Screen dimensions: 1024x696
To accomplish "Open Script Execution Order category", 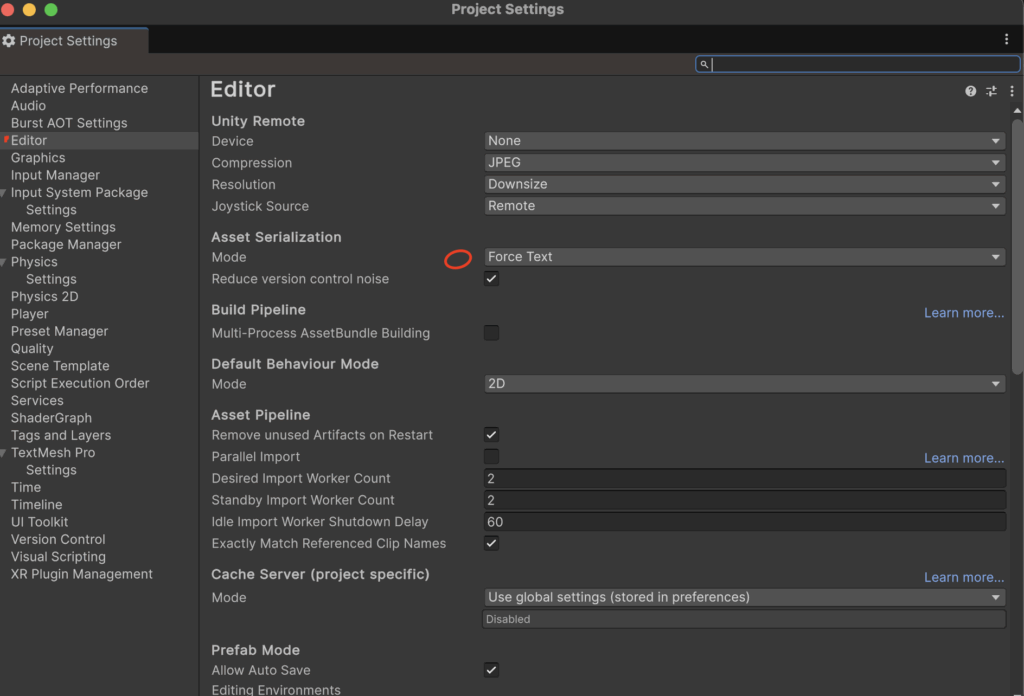I will click(x=80, y=383).
